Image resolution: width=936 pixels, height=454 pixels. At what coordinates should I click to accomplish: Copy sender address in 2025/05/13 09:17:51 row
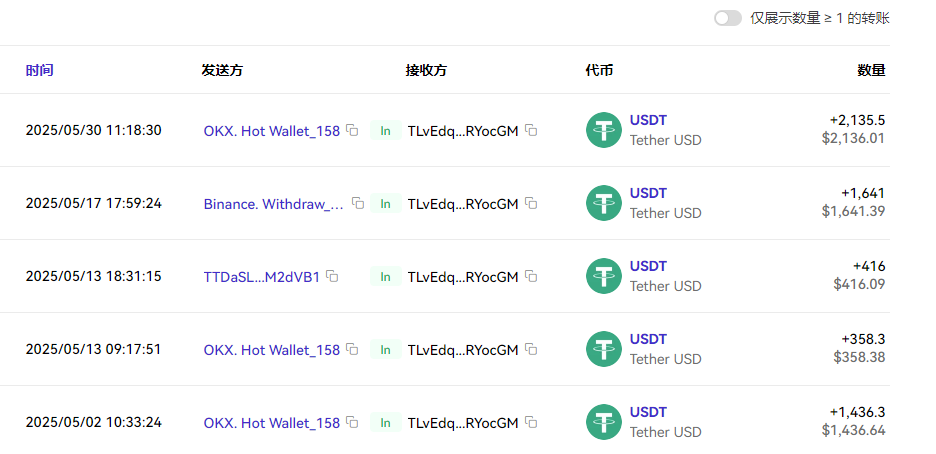[352, 349]
